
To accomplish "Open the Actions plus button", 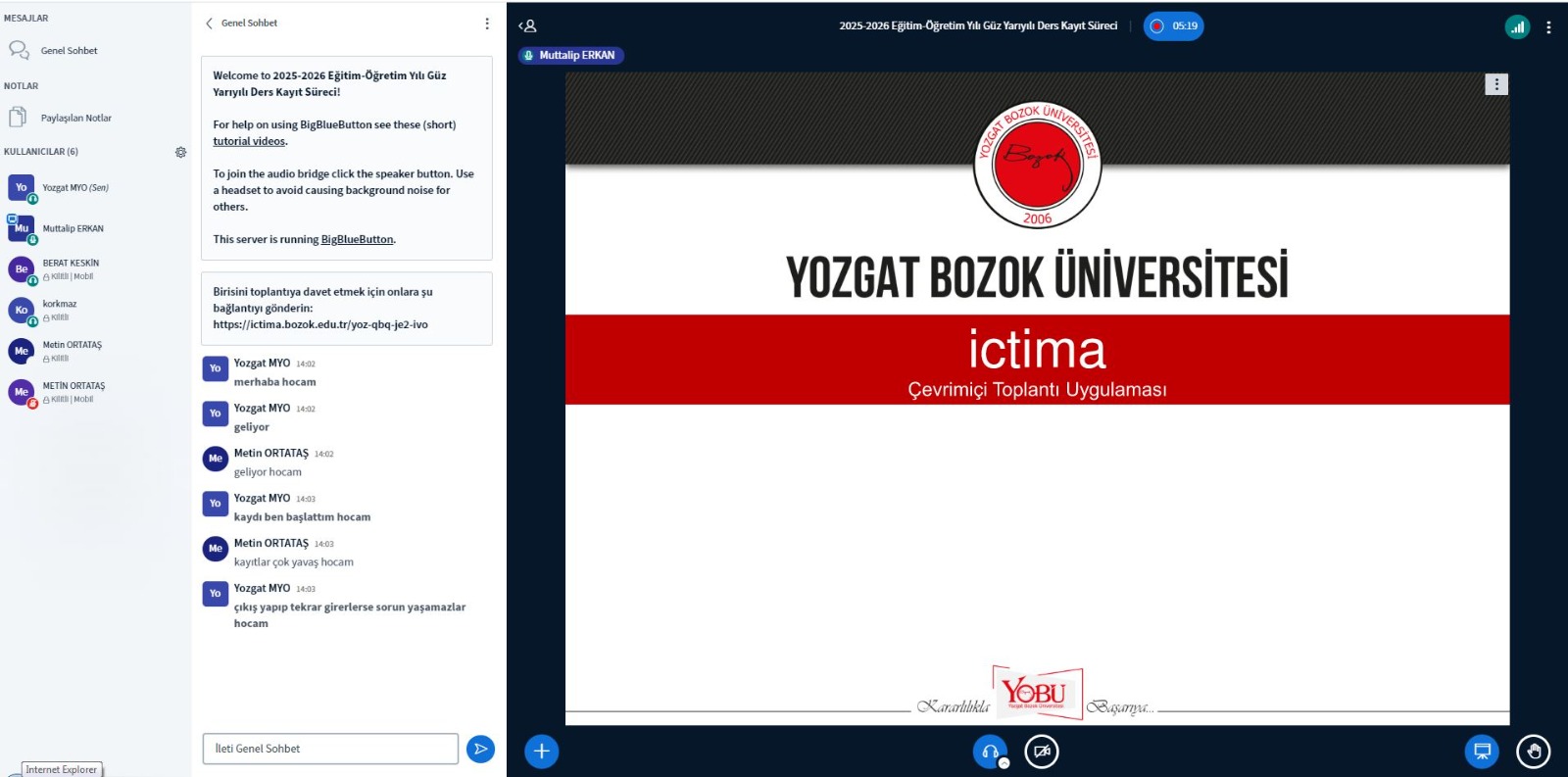I will [542, 752].
